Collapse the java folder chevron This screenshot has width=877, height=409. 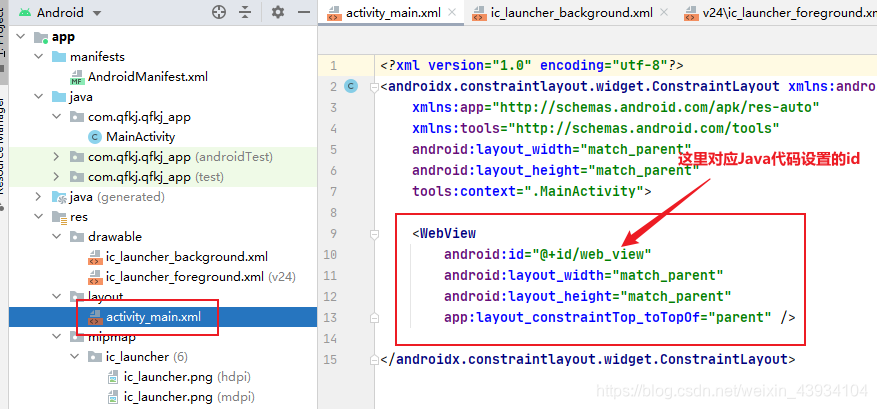click(39, 97)
